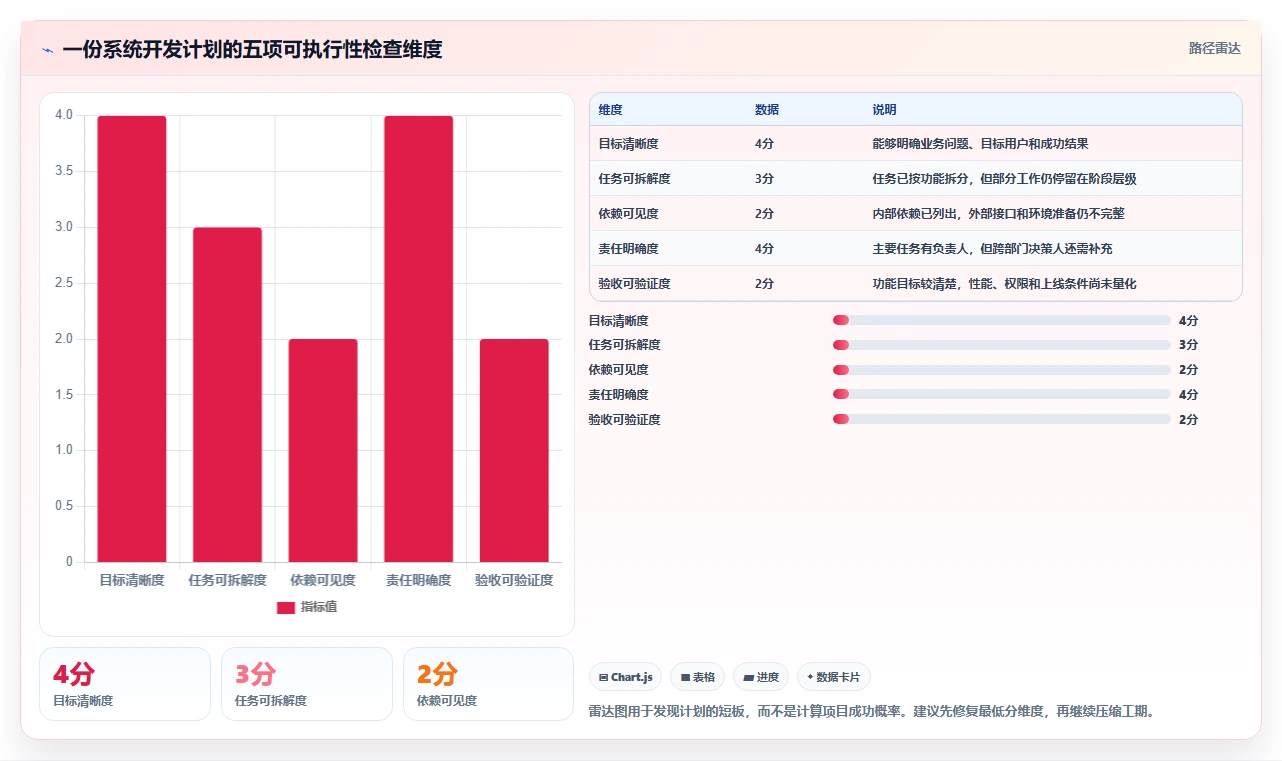The image size is (1282, 761).
Task: Click the Chart.js tag chip
Action: tap(625, 677)
